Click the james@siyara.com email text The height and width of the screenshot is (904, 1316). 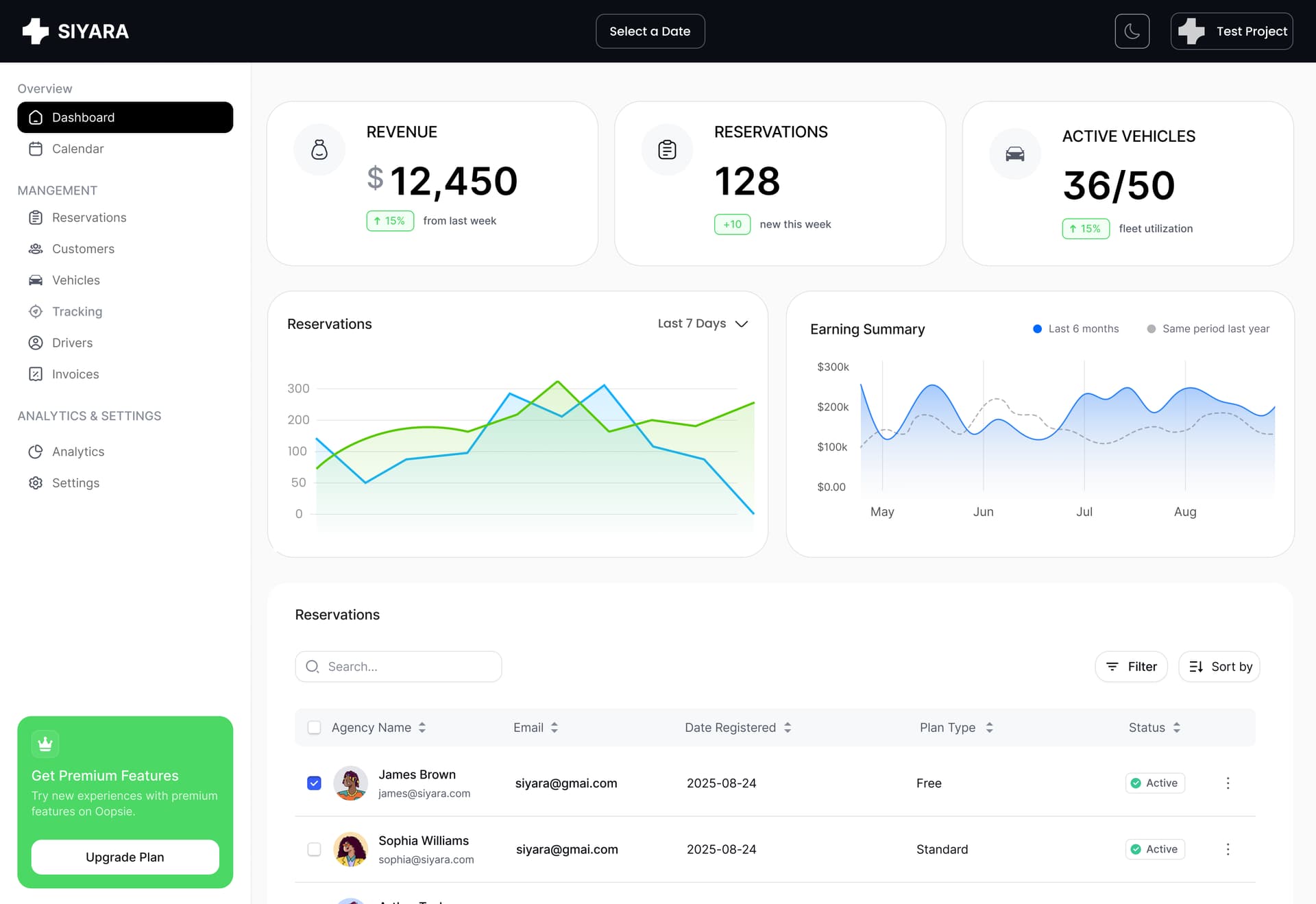pyautogui.click(x=424, y=793)
